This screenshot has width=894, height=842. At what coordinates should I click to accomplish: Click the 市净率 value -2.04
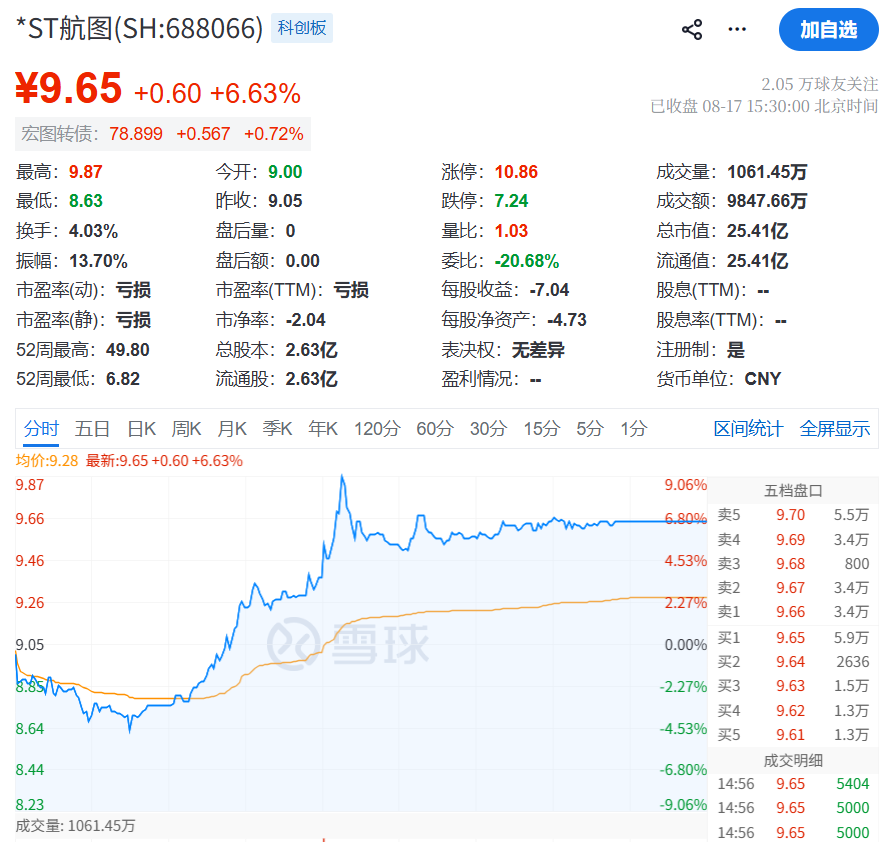click(306, 320)
